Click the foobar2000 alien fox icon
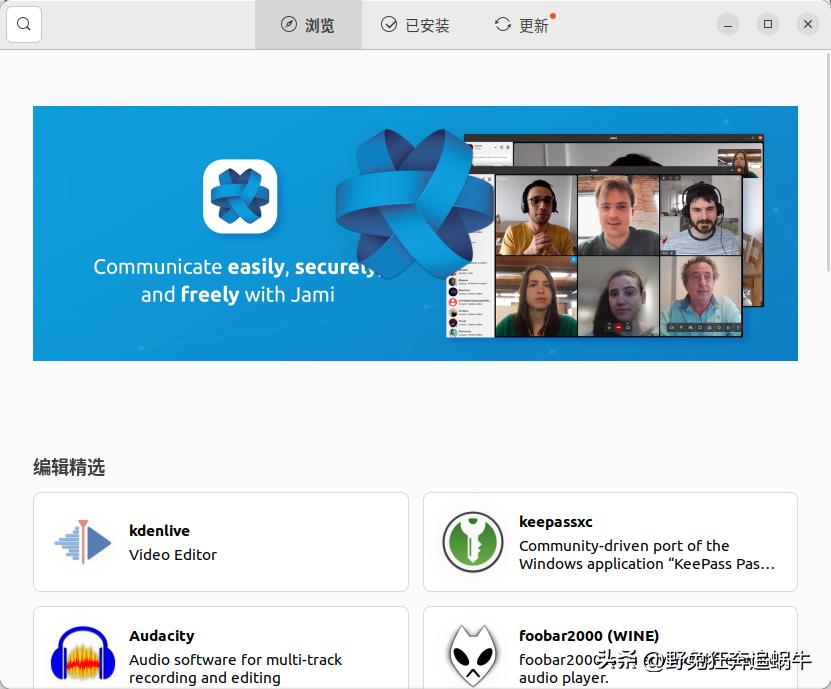 473,656
